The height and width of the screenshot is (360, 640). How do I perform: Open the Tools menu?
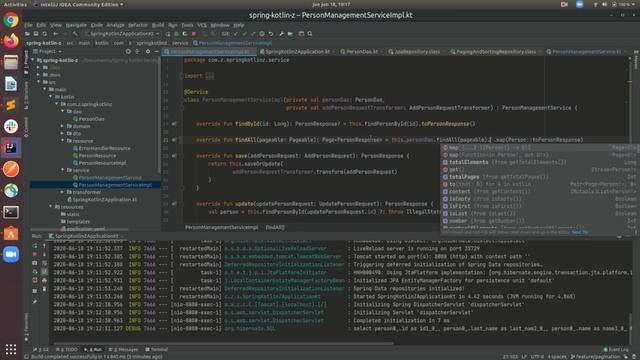(x=187, y=25)
